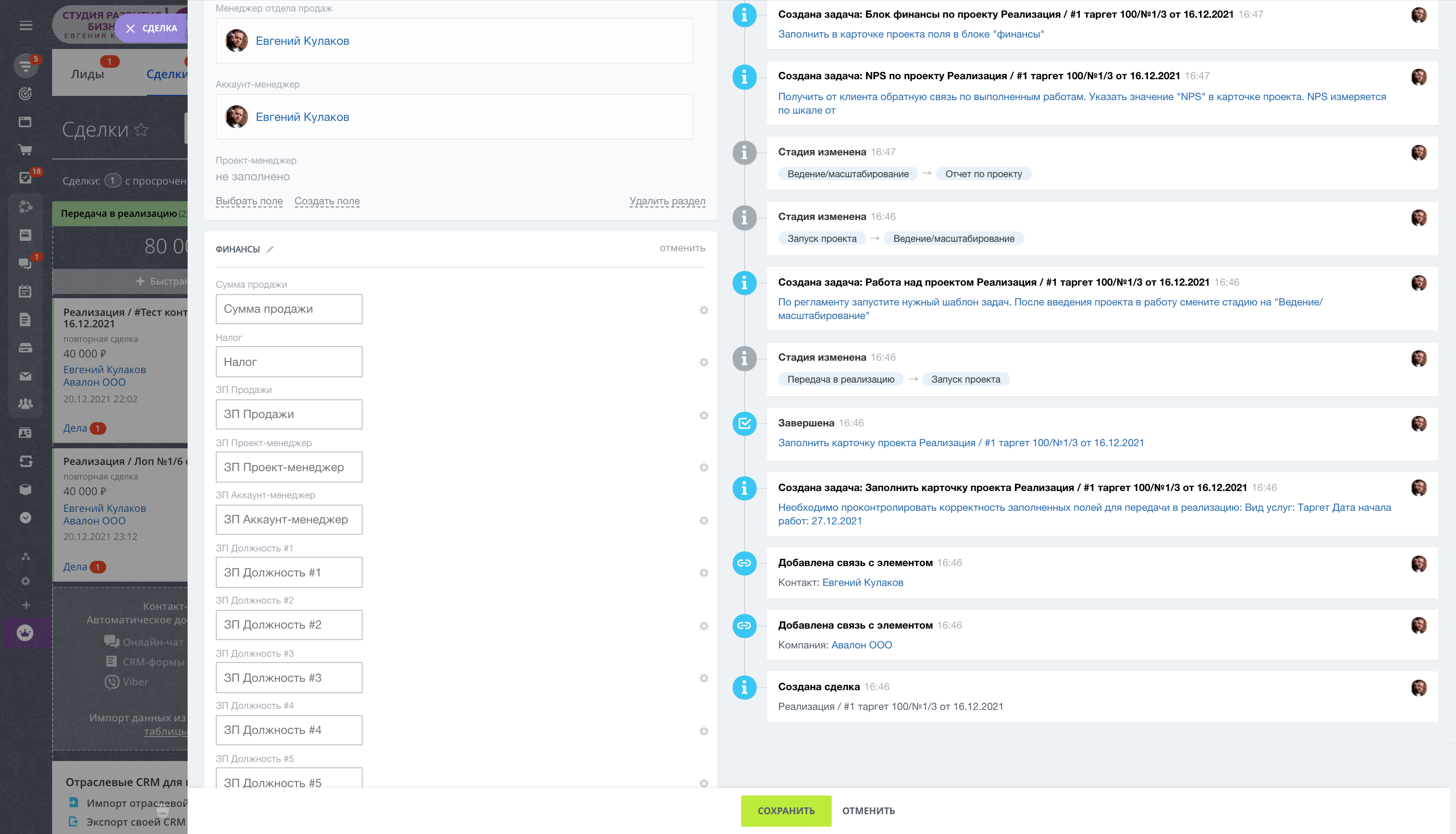Click the calendar icon in left sidebar
Screen dimensions: 1456x834
pyautogui.click(x=25, y=291)
